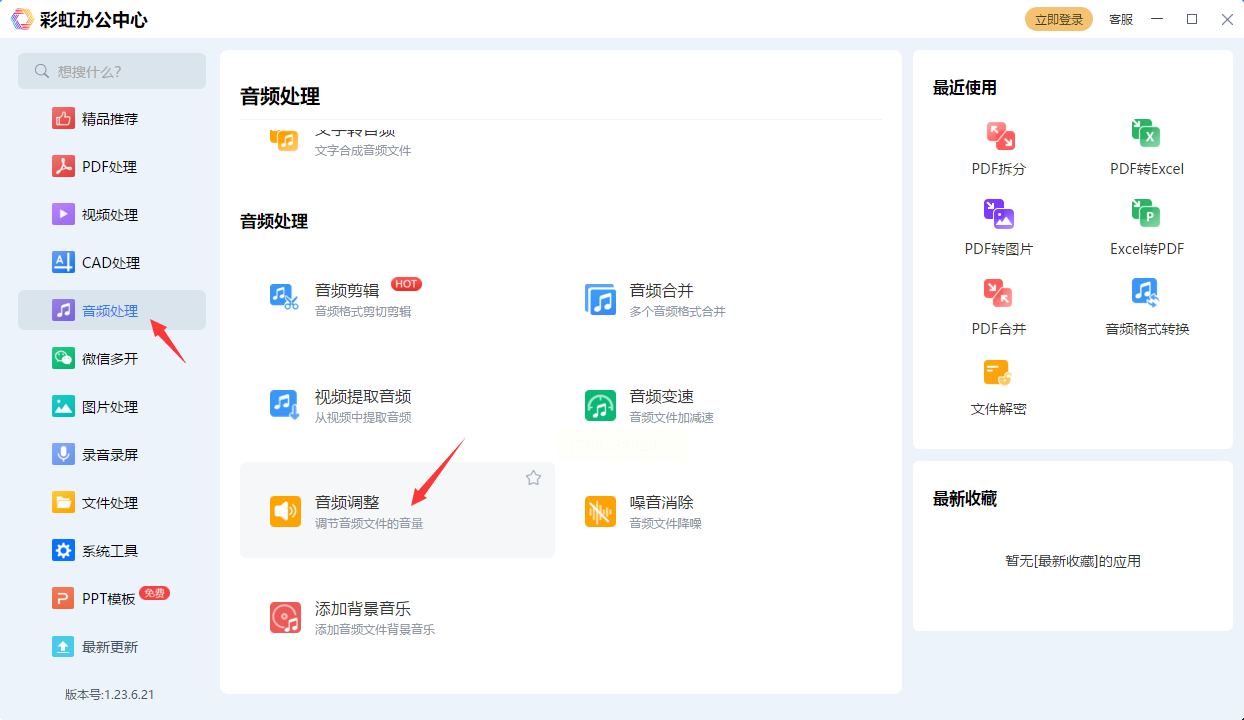Open recently used PDF转Excel

coord(1146,148)
